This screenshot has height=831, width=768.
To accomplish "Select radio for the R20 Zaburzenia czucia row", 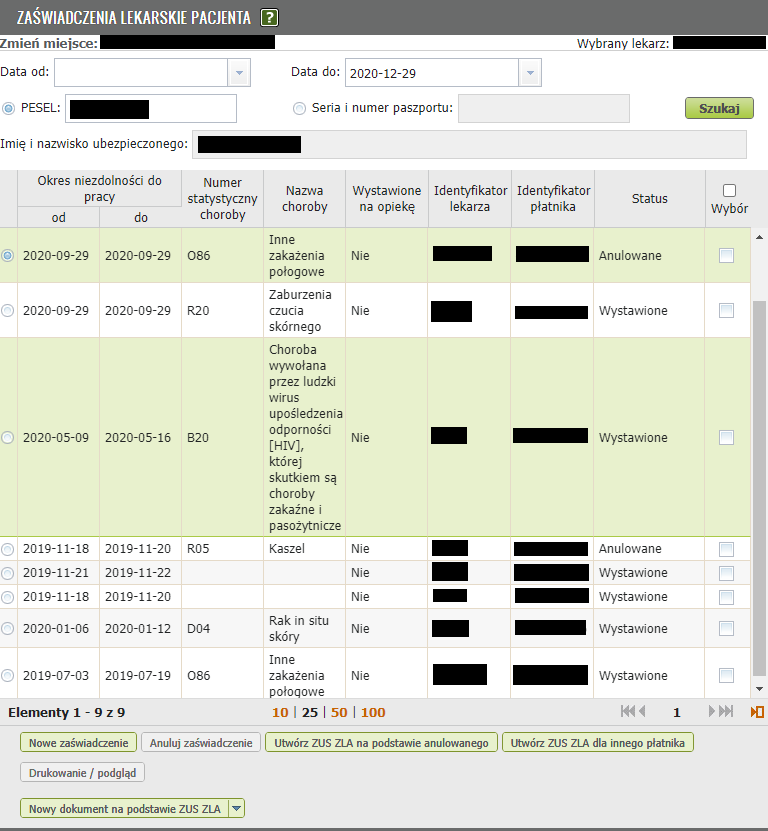I will pos(7,311).
